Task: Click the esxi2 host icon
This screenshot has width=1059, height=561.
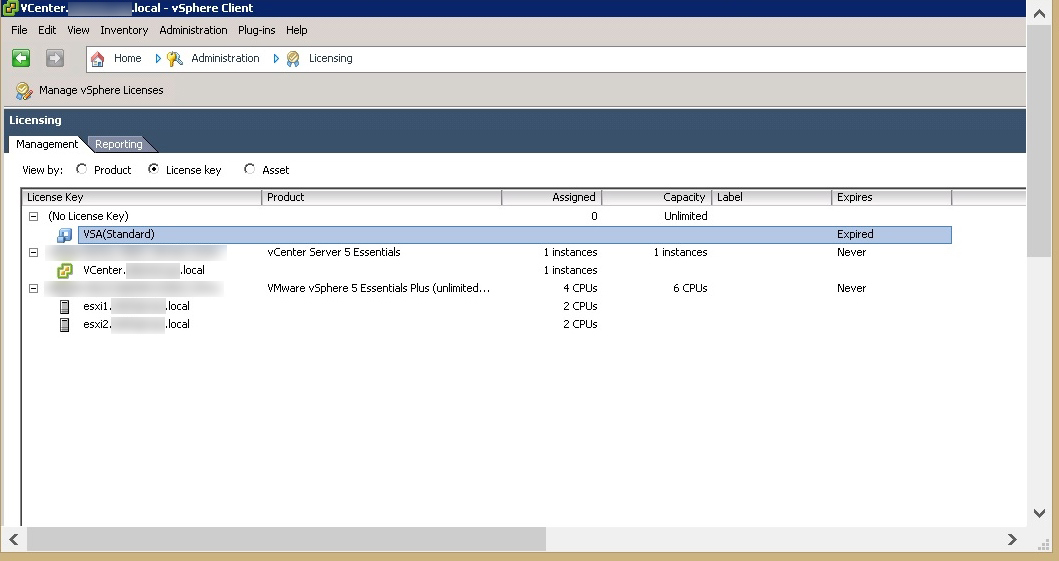Action: click(65, 325)
